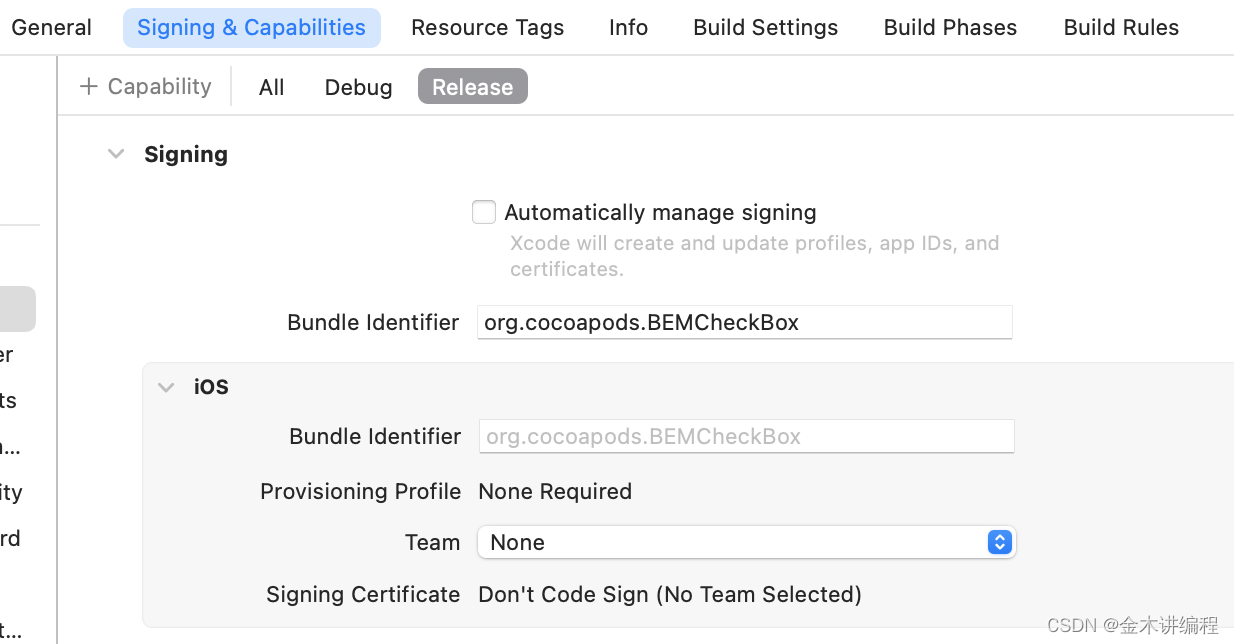Image resolution: width=1234 pixels, height=644 pixels.
Task: Collapse the iOS section disclosure arrow
Action: click(x=166, y=387)
